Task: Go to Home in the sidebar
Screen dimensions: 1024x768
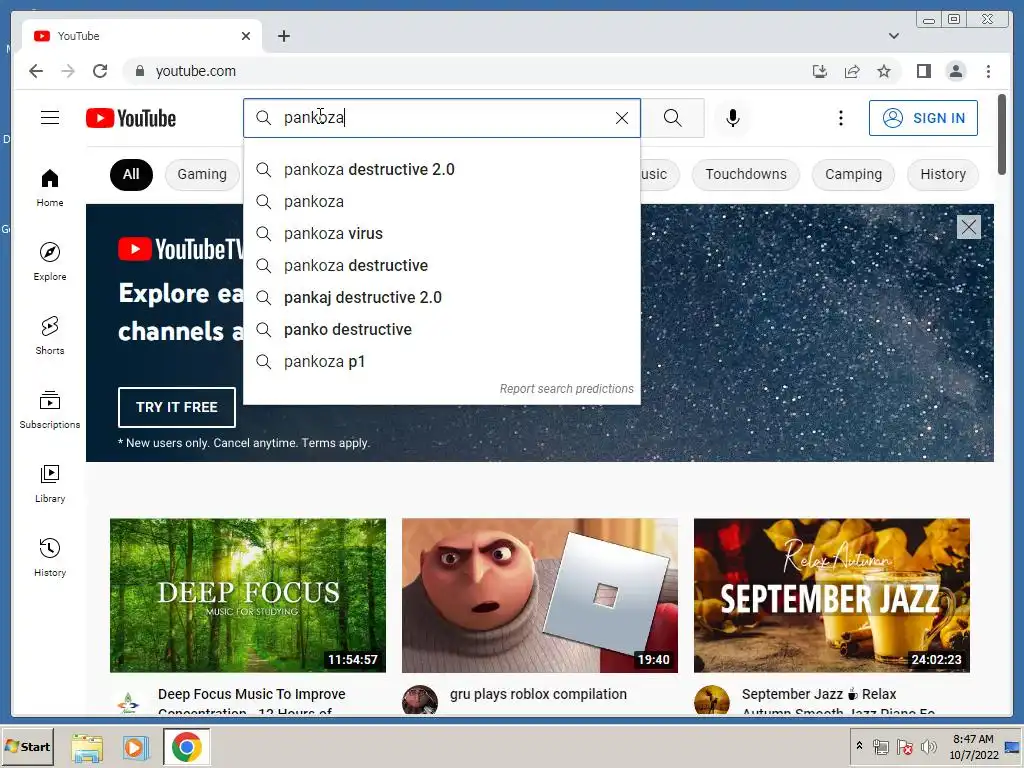Action: click(50, 187)
